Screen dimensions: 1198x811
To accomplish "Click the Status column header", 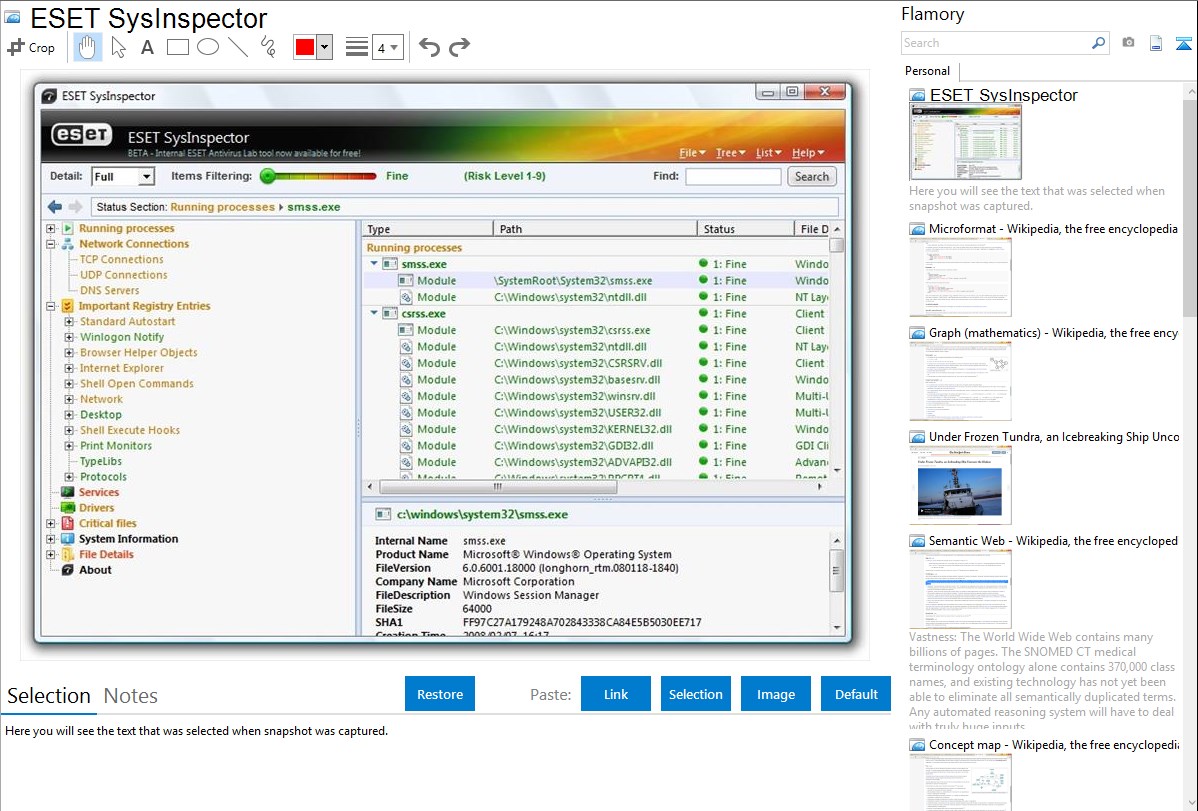I will click(x=746, y=229).
